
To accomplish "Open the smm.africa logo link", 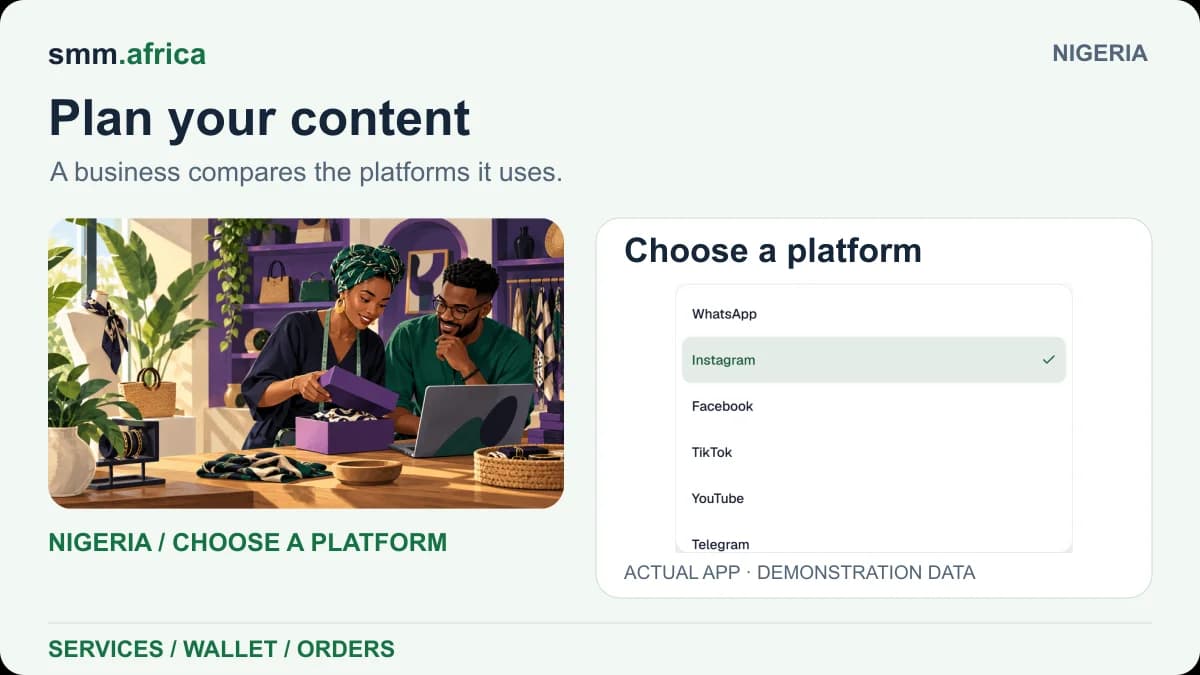I will pyautogui.click(x=127, y=54).
